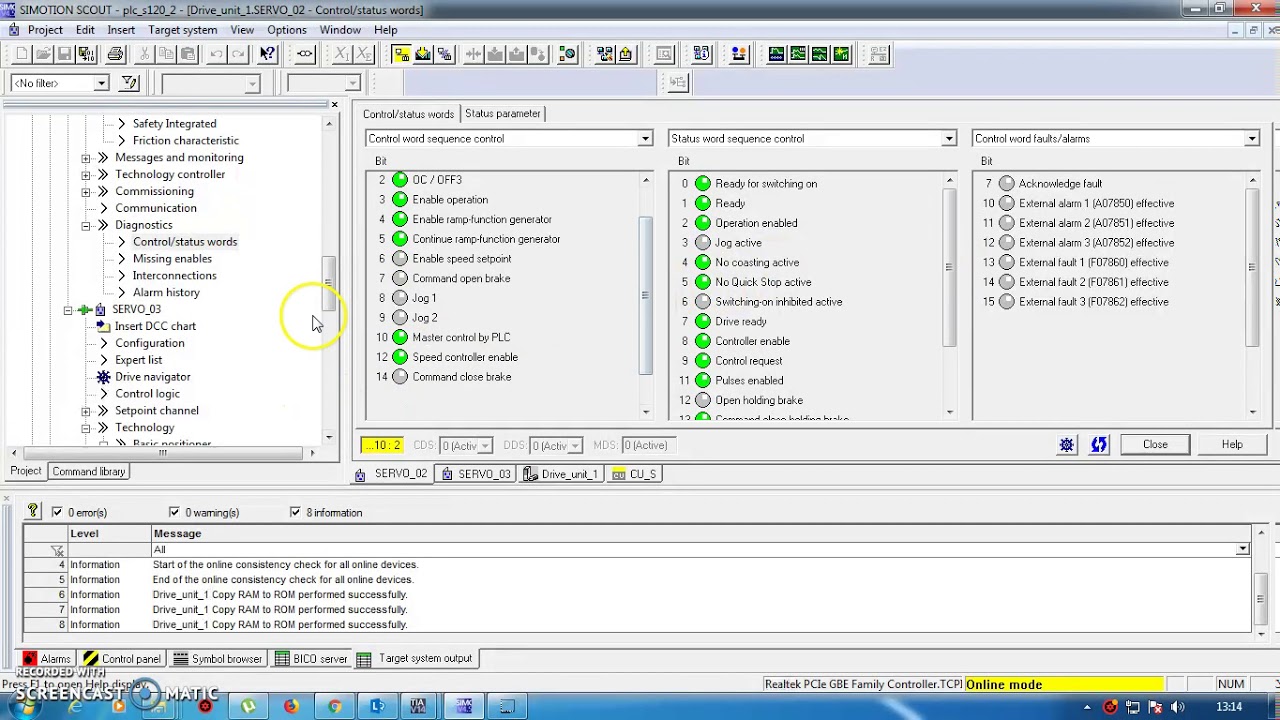Click Drive navigator in project tree
Viewport: 1280px width, 720px height.
(x=152, y=377)
